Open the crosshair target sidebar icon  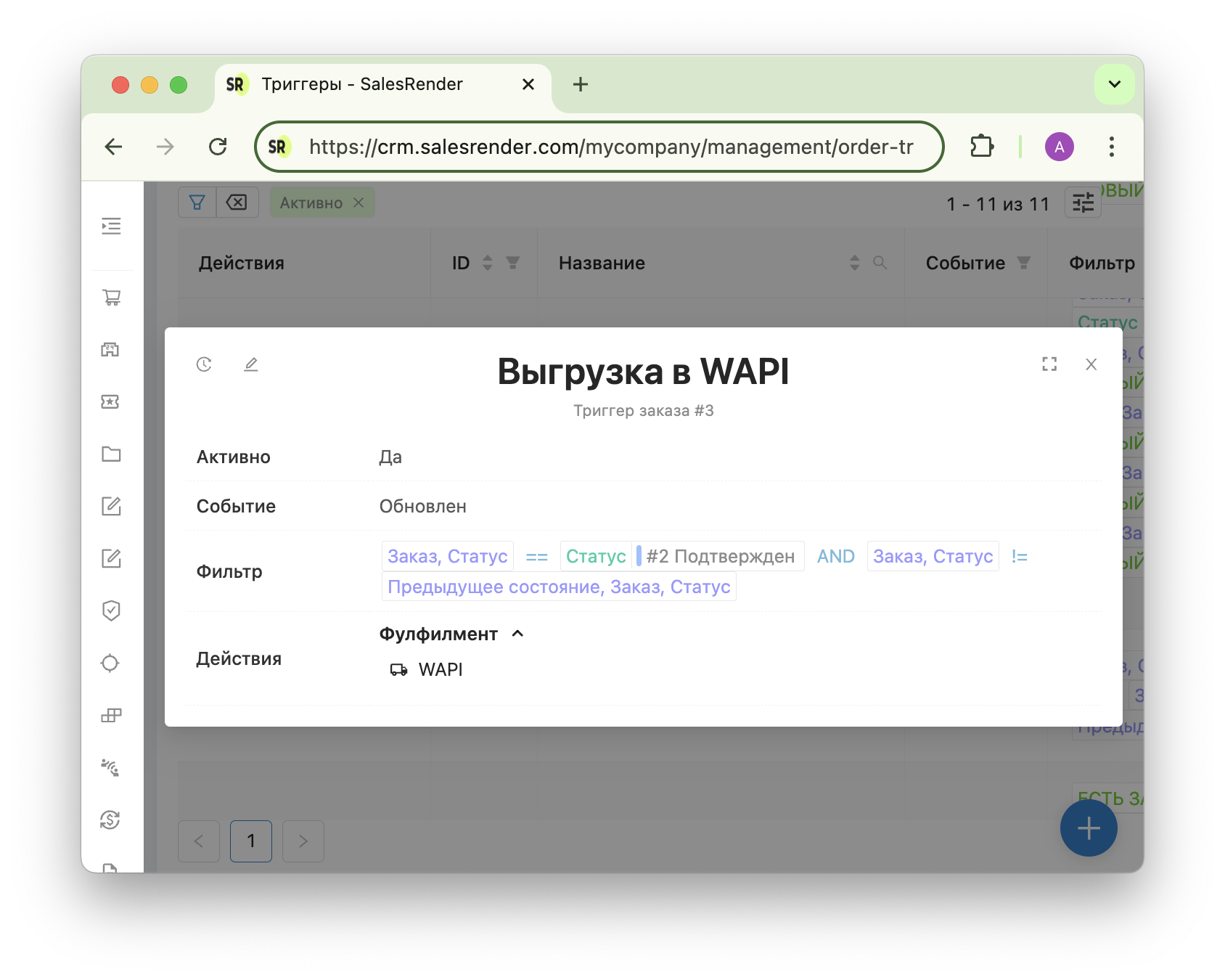tap(111, 663)
